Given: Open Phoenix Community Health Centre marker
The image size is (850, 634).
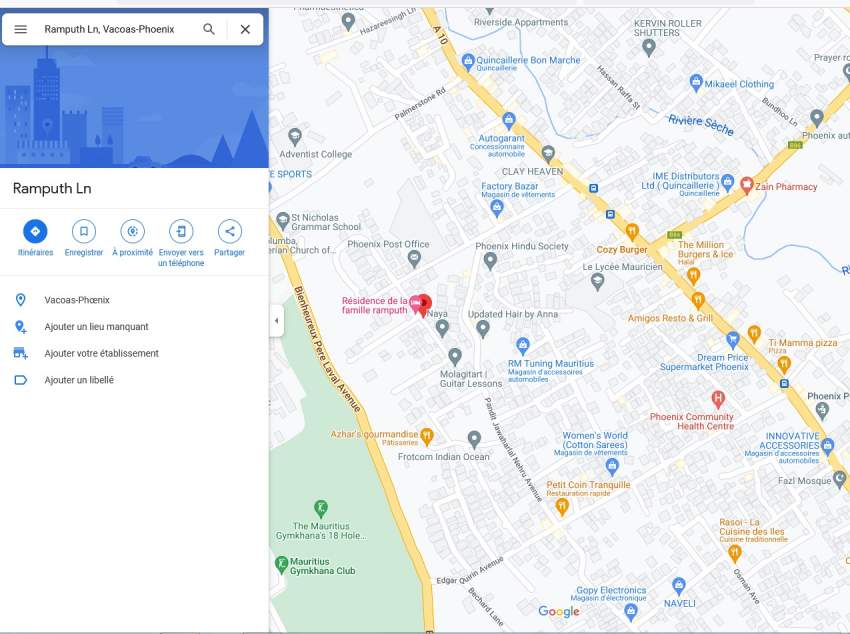Looking at the screenshot, I should 717,399.
